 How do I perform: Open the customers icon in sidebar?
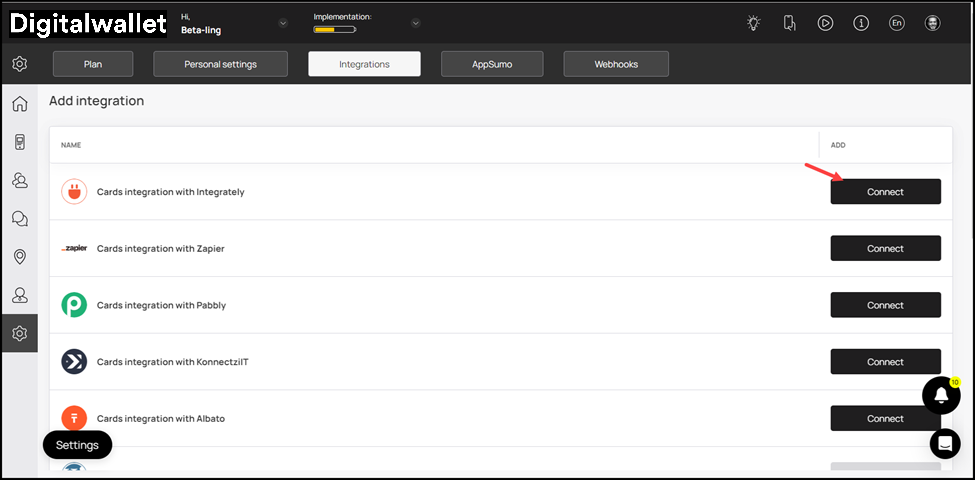[x=20, y=180]
